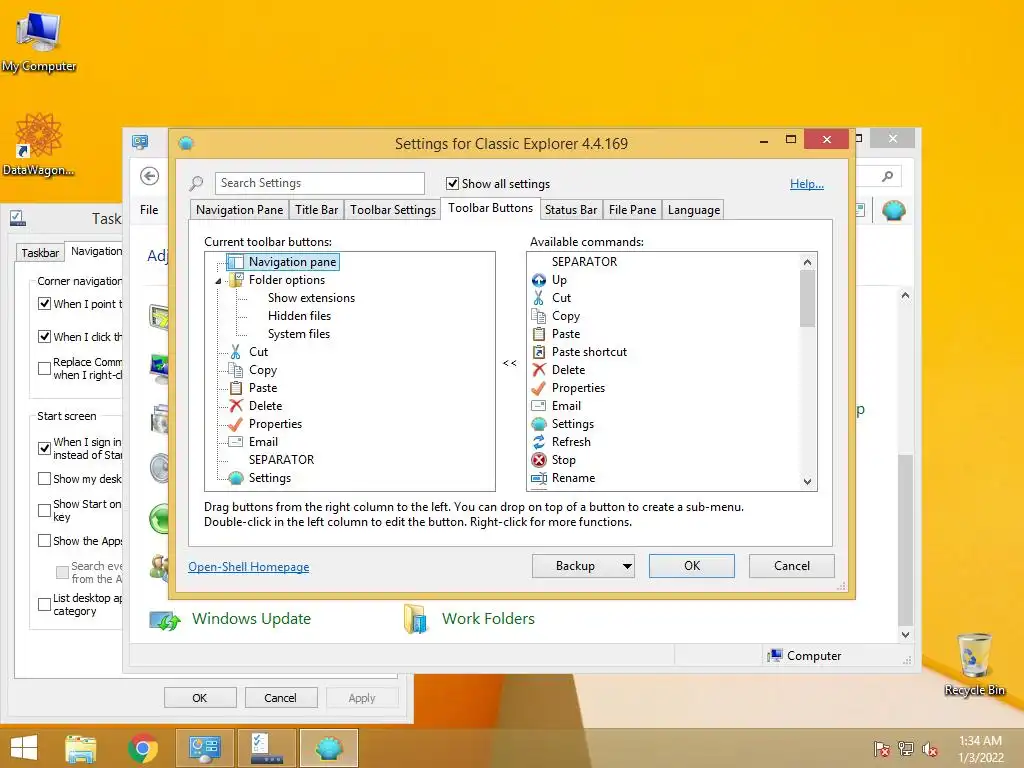Uncheck 'When I click' corner checkbox

(44, 336)
